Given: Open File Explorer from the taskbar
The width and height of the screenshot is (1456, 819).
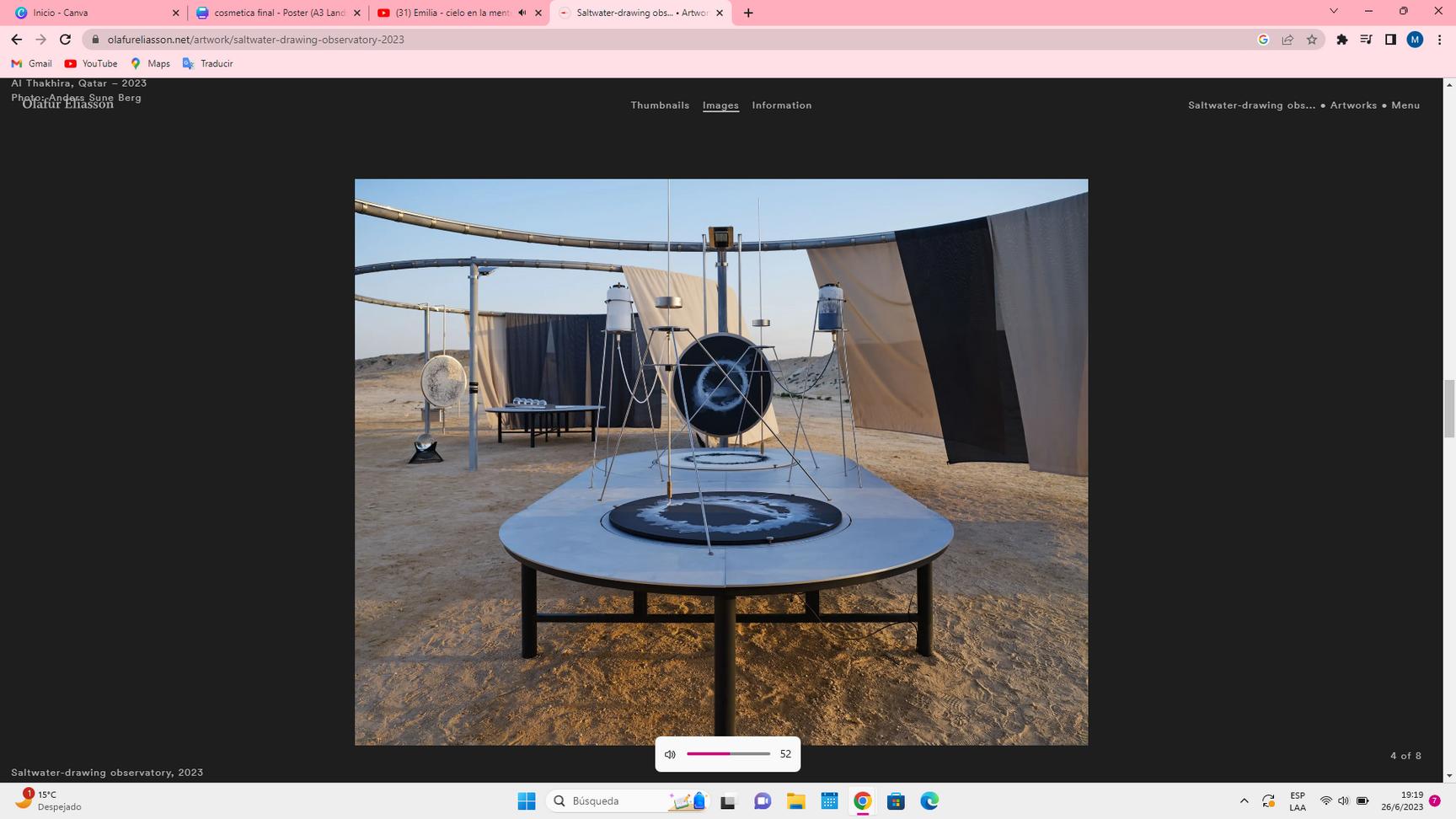Looking at the screenshot, I should point(795,801).
